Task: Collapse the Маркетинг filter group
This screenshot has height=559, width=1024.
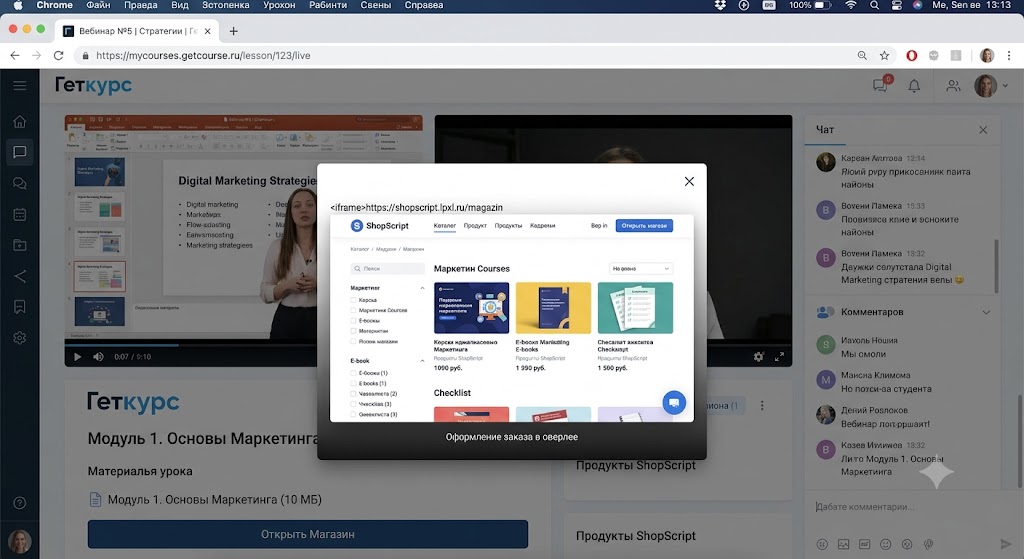Action: click(x=422, y=288)
